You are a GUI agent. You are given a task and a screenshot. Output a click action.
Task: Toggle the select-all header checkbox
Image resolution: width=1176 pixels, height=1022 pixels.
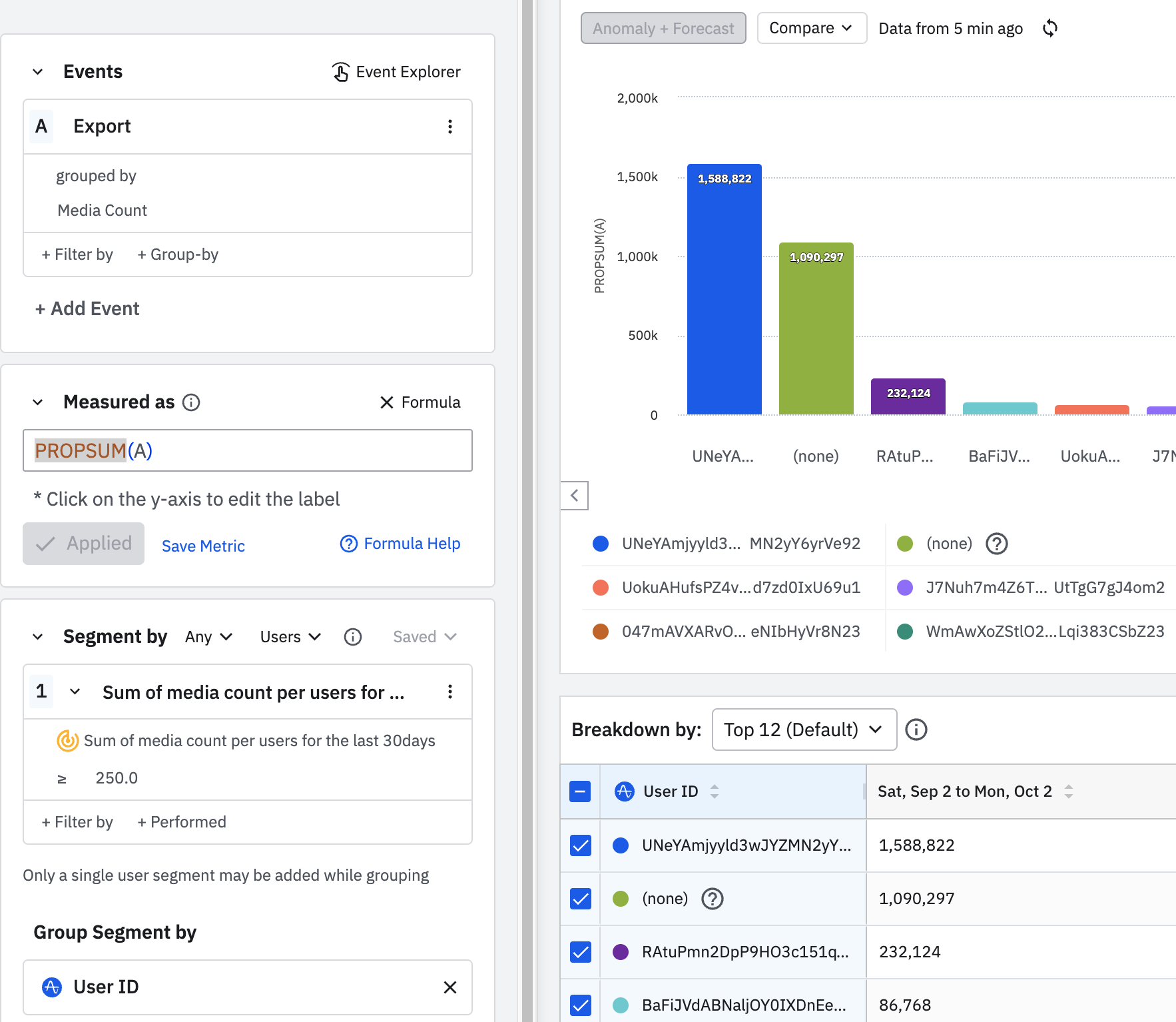click(580, 791)
